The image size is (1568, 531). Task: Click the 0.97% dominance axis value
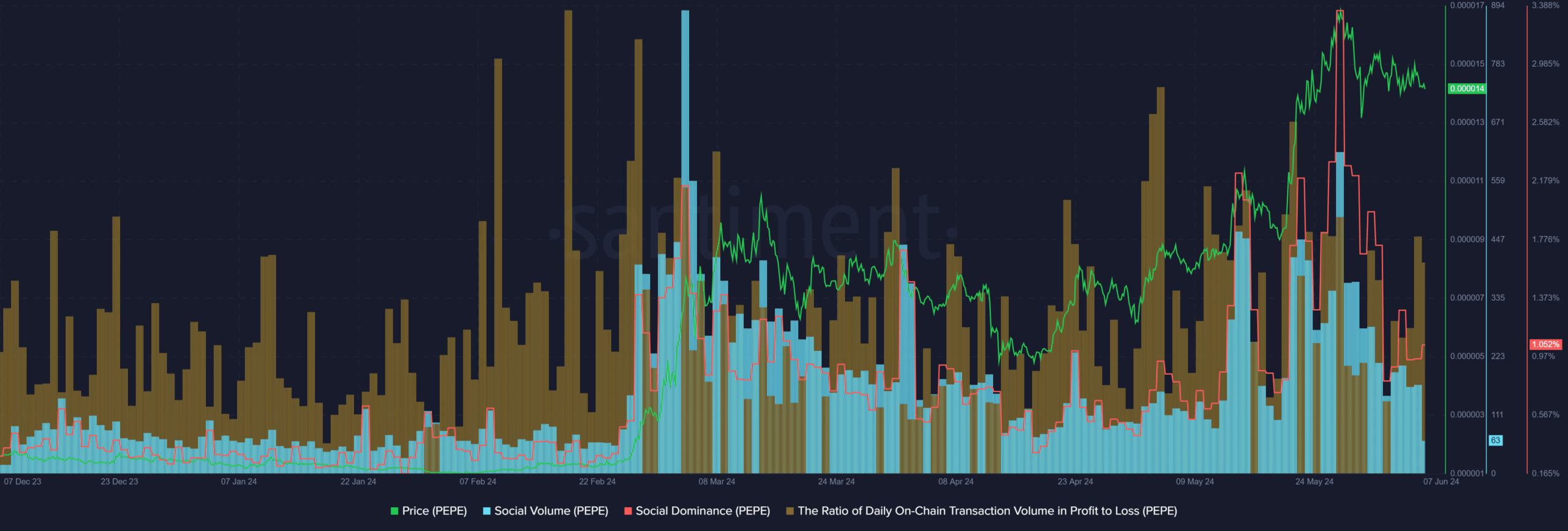[1543, 356]
